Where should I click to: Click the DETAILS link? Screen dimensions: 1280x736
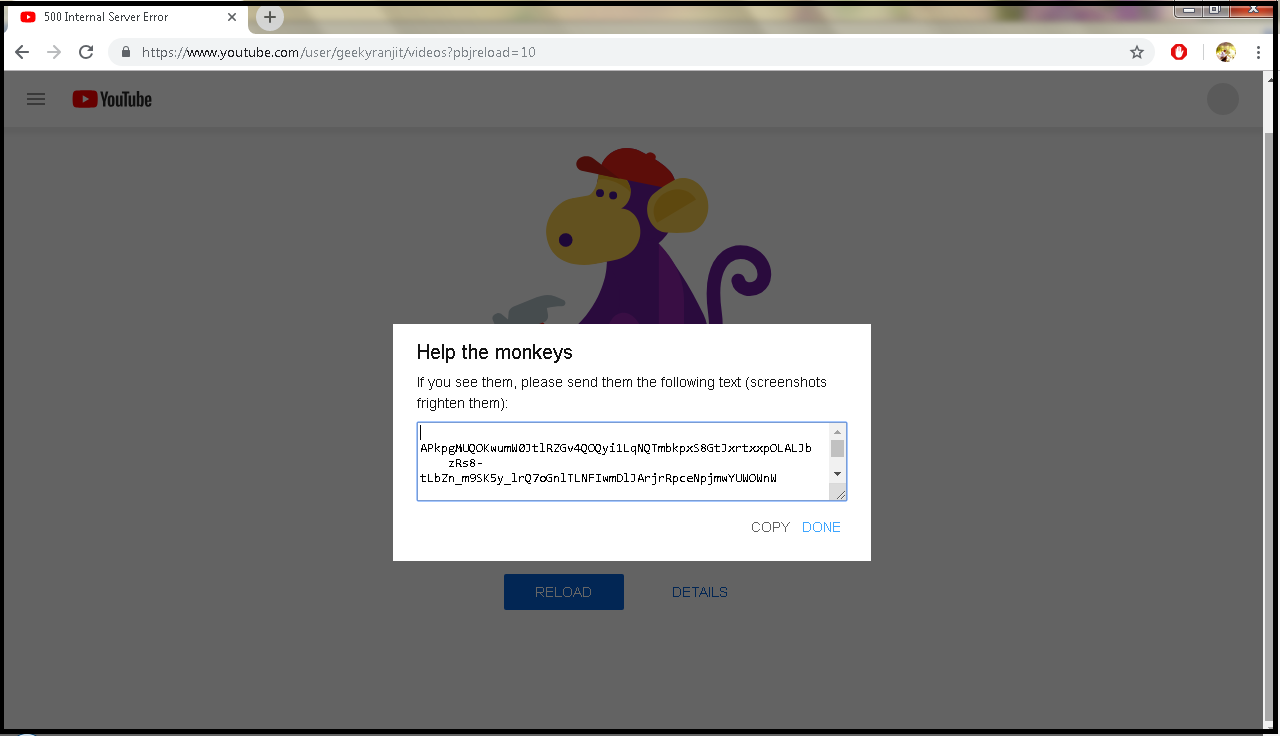pyautogui.click(x=700, y=592)
